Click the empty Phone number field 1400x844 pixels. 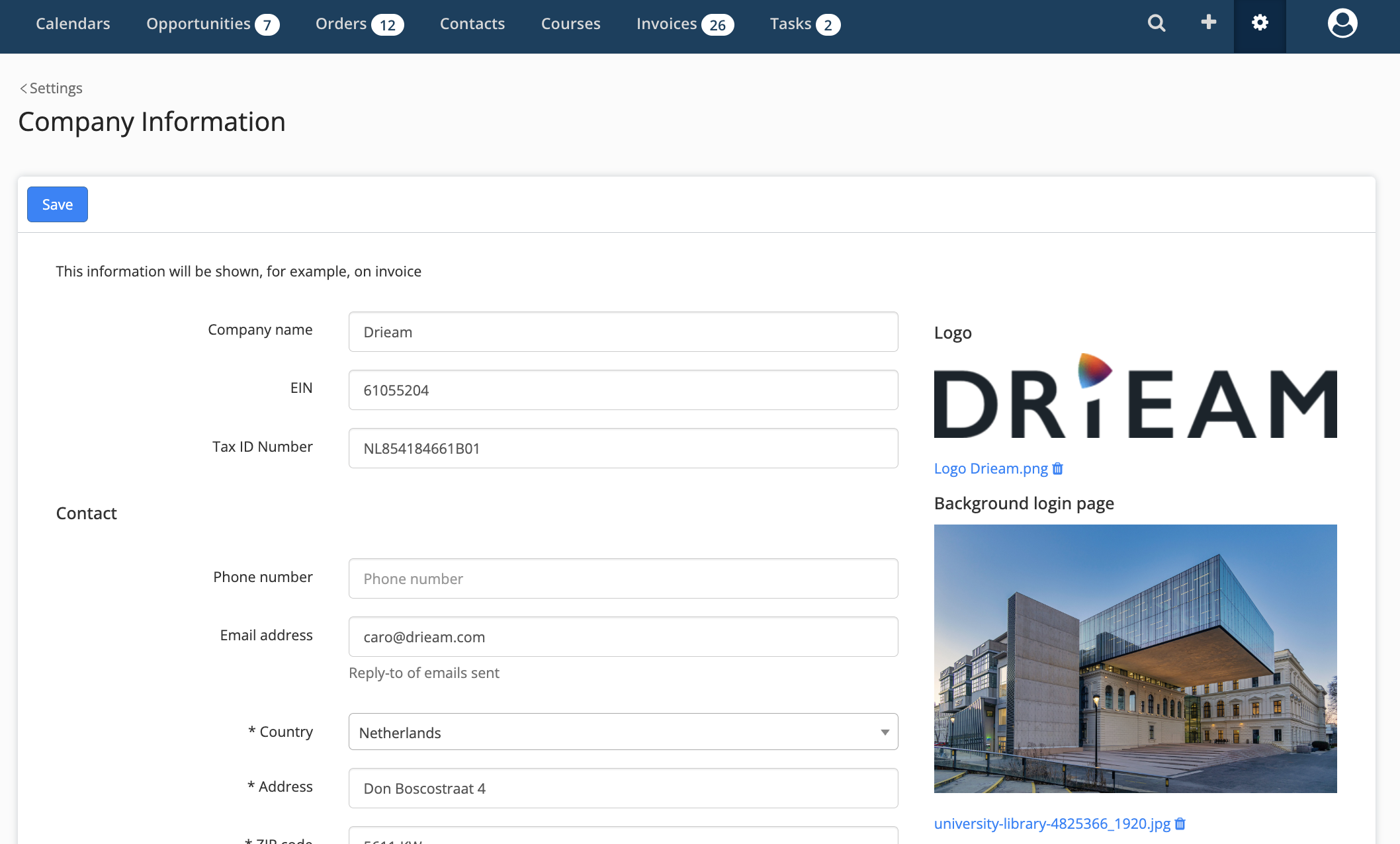tap(623, 579)
